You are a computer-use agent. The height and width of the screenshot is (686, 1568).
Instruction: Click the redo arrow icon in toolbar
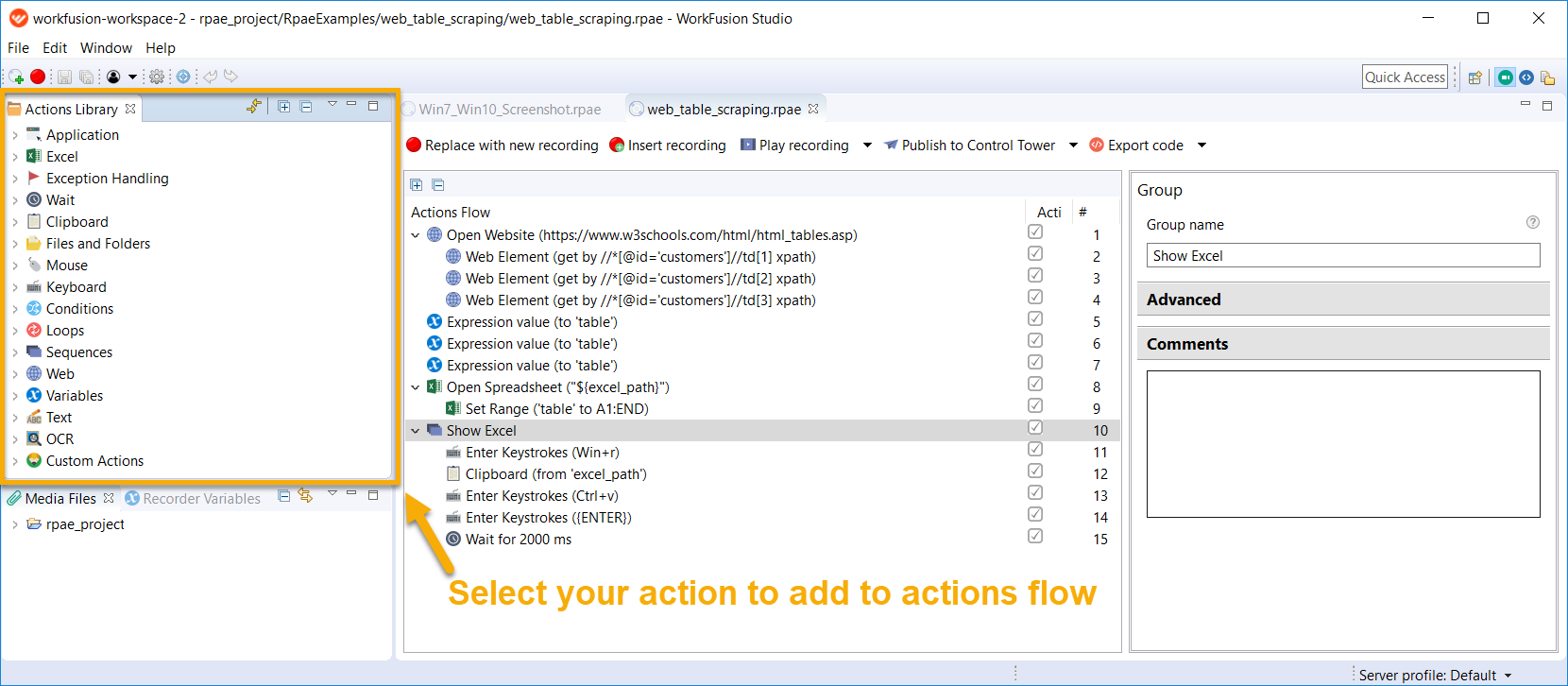click(231, 77)
